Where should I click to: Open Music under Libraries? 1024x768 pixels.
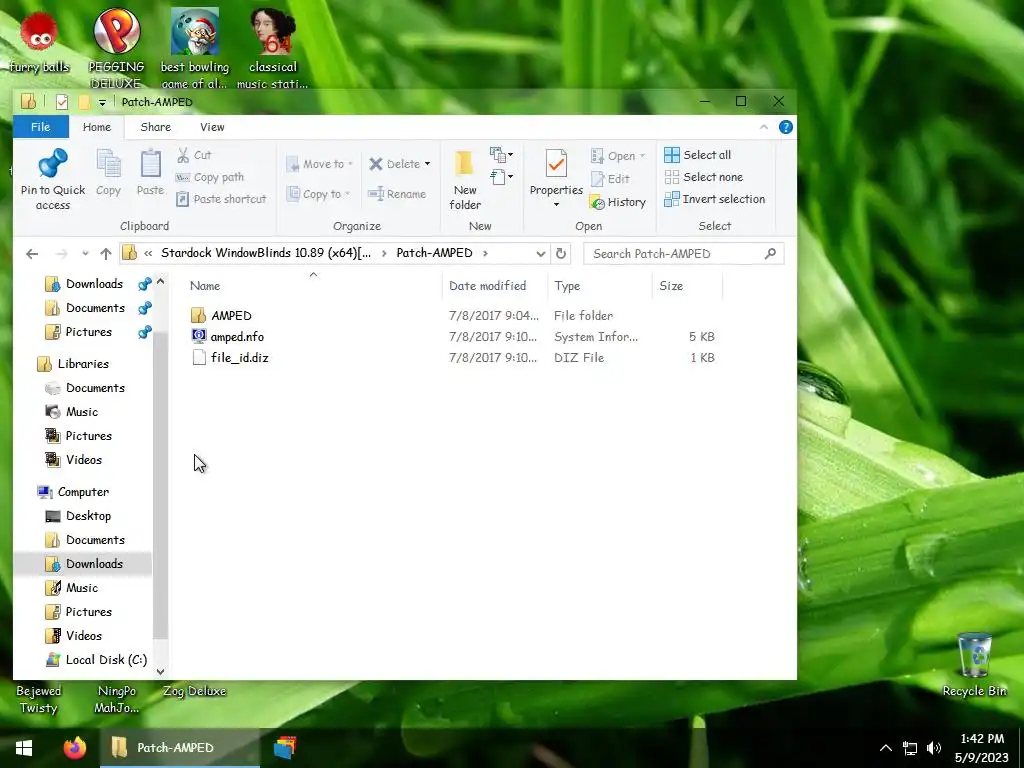tap(82, 411)
